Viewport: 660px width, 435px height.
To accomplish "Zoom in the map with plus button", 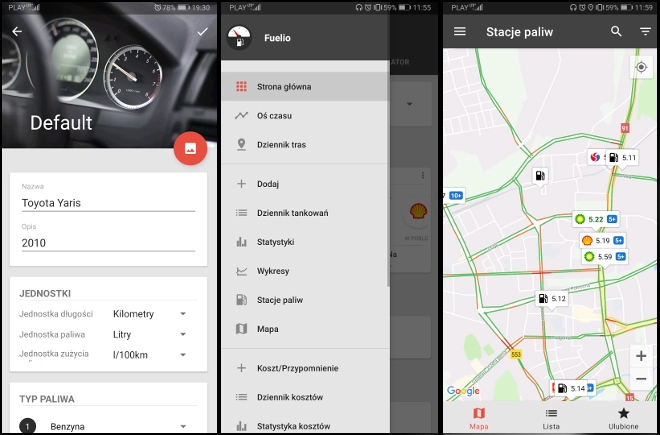I will (x=641, y=356).
